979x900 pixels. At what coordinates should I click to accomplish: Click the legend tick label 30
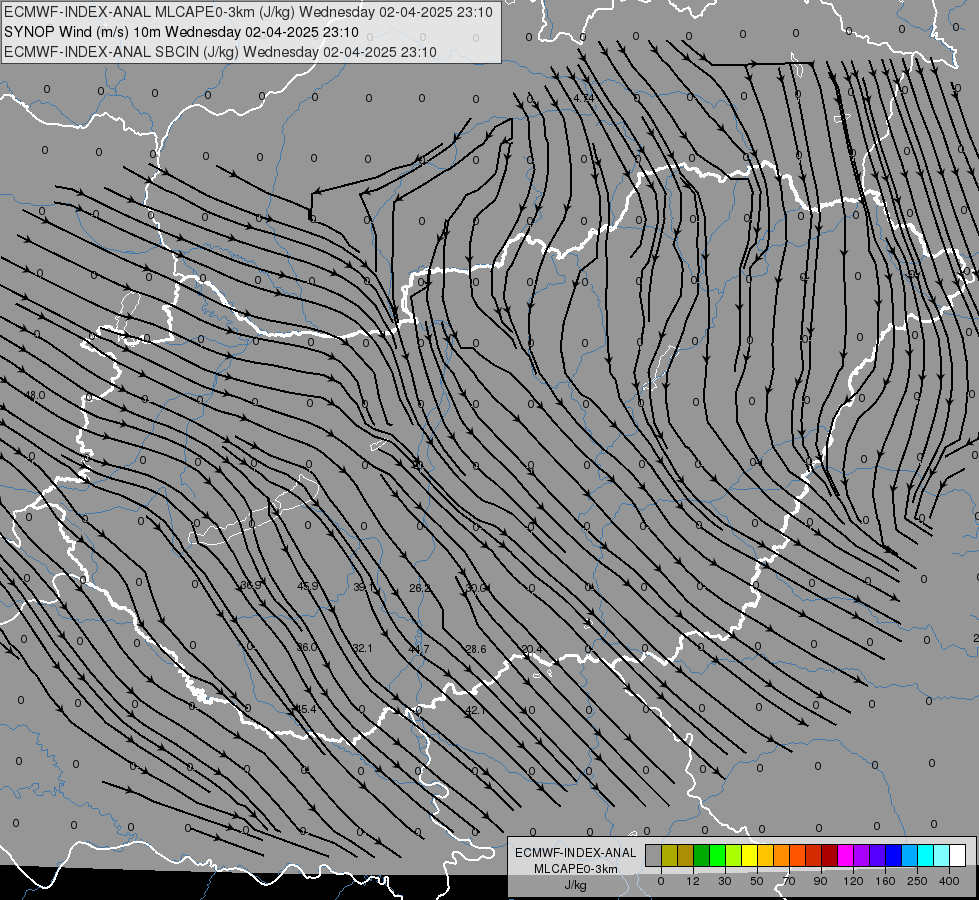pos(725,881)
